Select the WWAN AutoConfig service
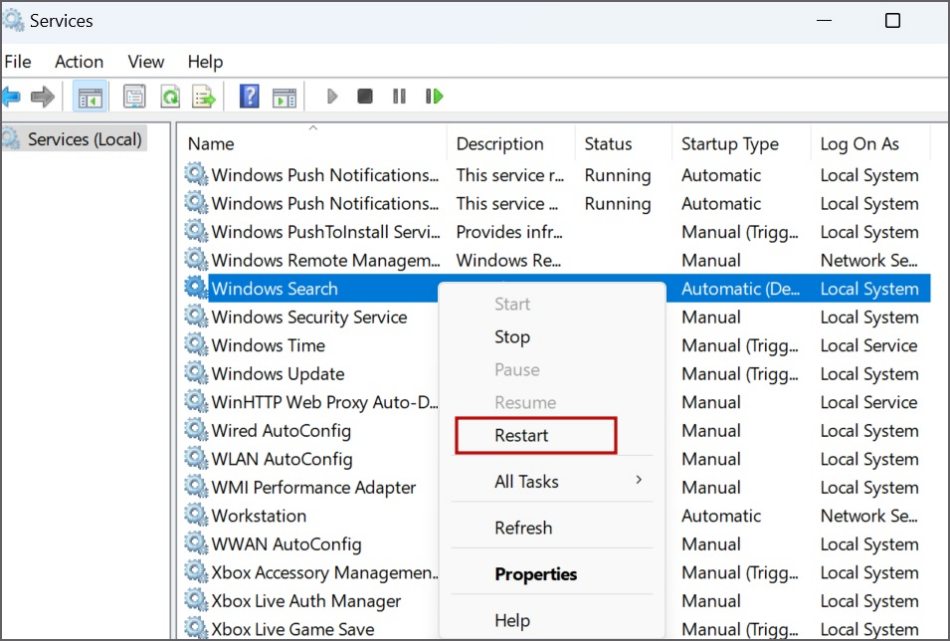 (287, 544)
